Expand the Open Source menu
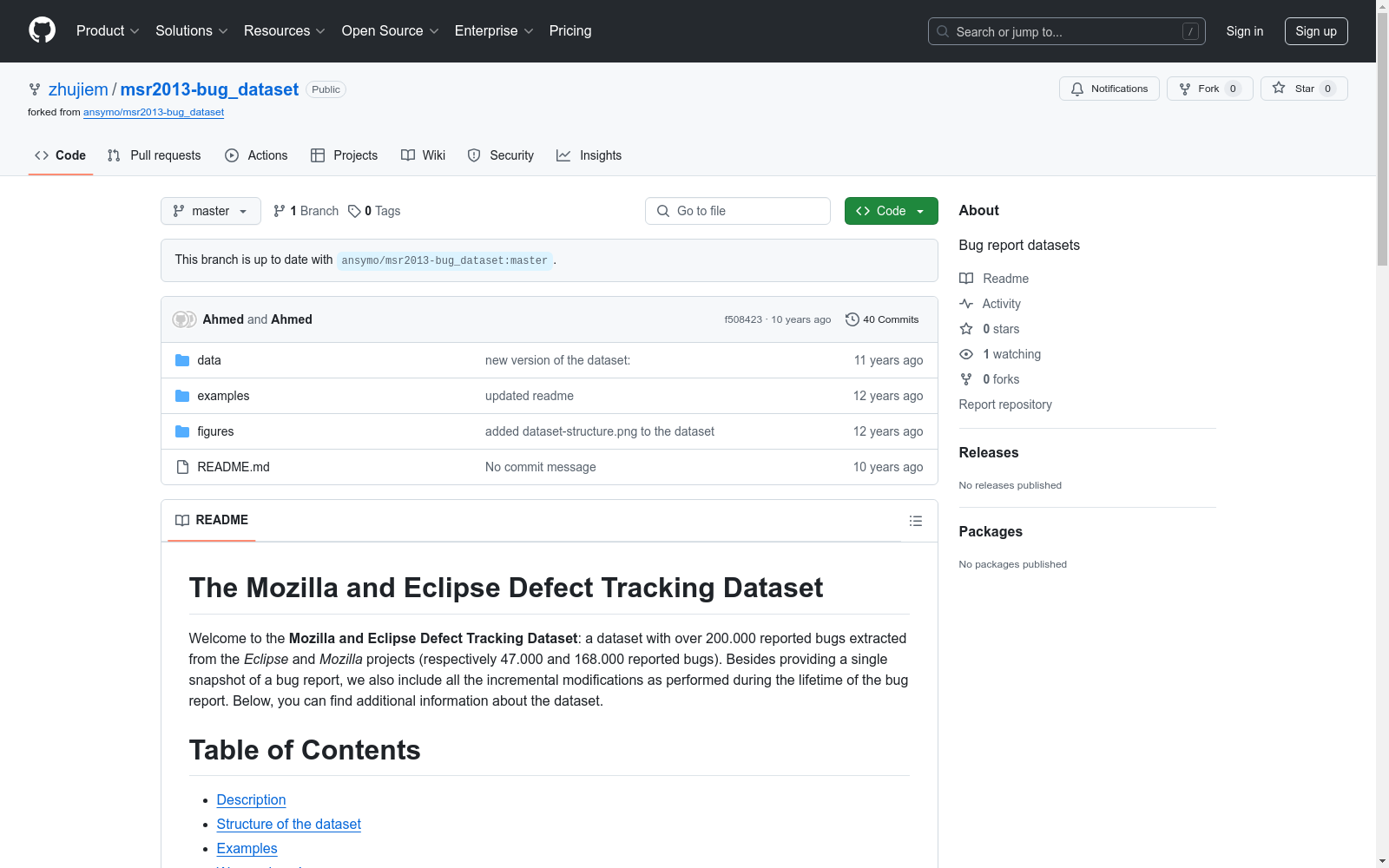Image resolution: width=1389 pixels, height=868 pixels. (391, 31)
